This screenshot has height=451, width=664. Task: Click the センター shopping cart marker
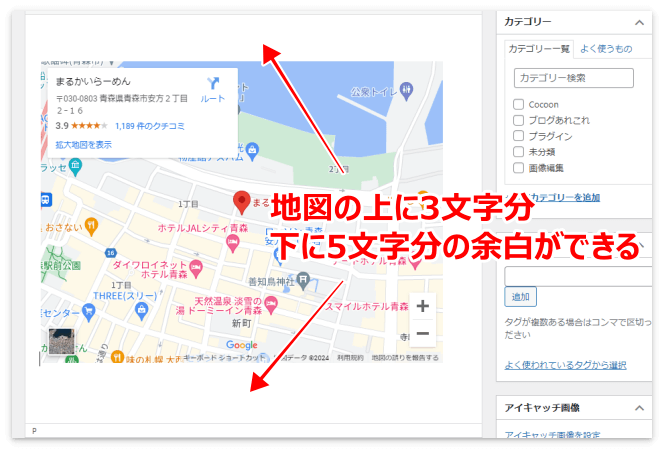click(x=89, y=313)
